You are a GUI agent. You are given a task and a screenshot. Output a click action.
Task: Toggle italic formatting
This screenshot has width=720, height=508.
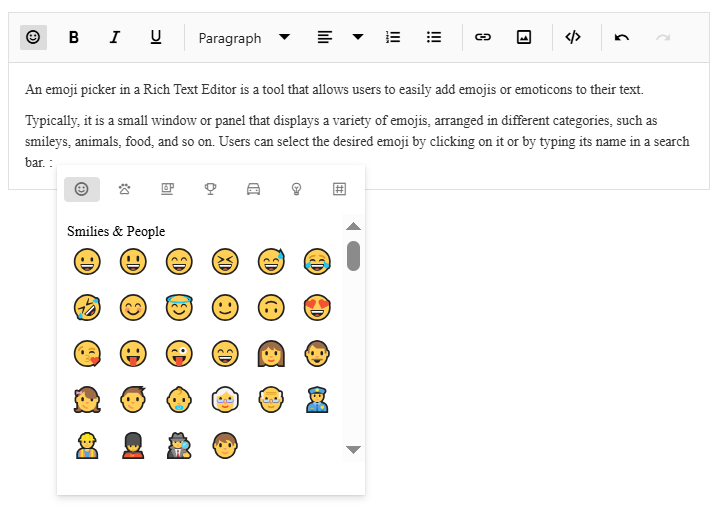pyautogui.click(x=115, y=37)
